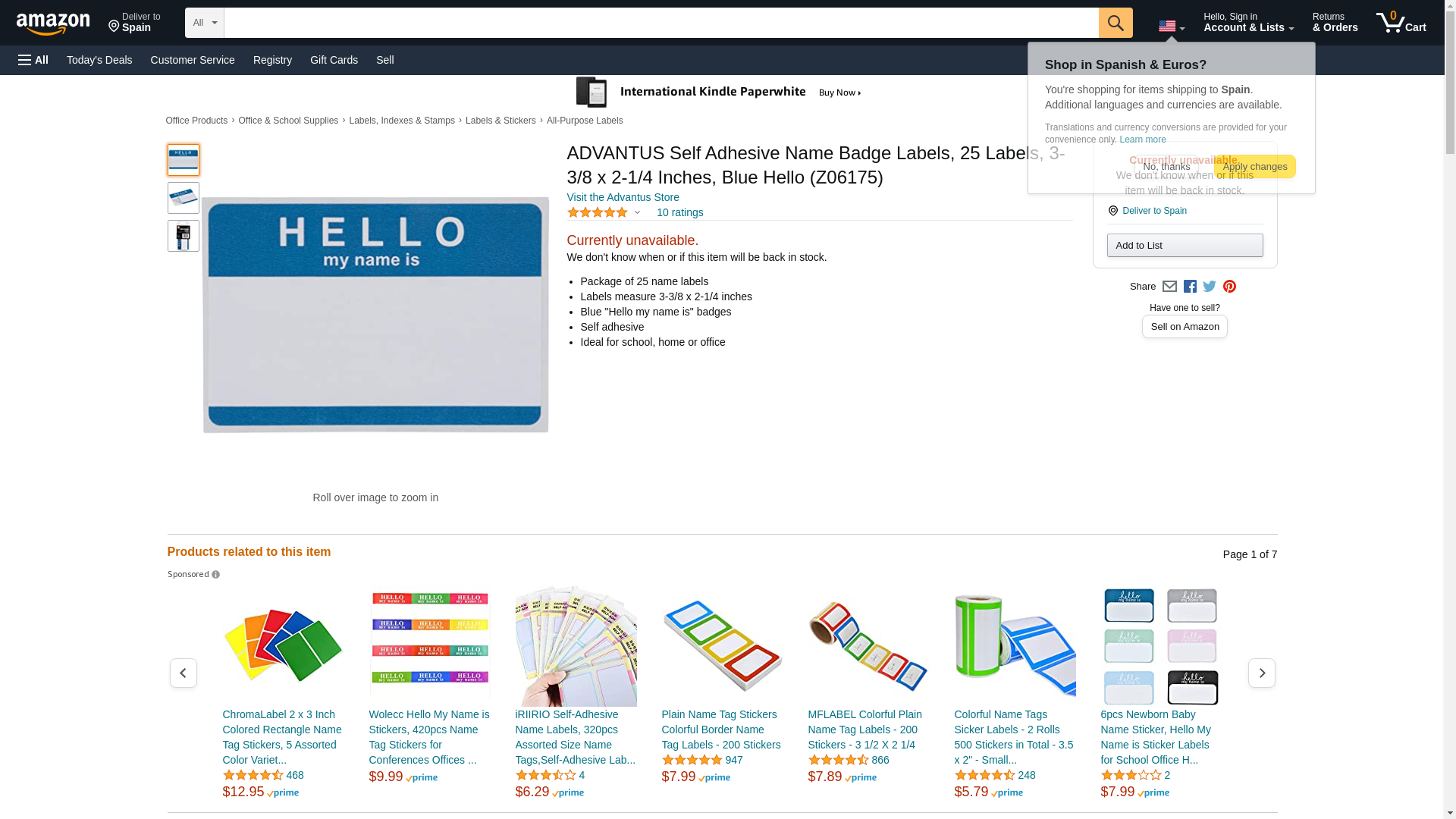Image resolution: width=1456 pixels, height=819 pixels.
Task: Click the Add to List button
Action: [x=1185, y=245]
